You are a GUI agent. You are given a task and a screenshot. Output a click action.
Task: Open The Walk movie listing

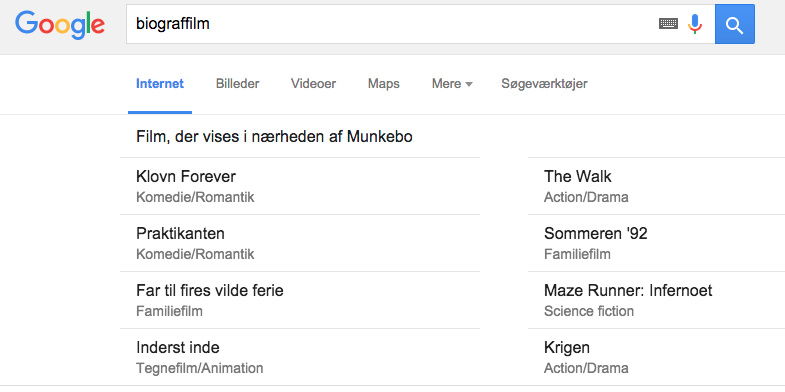(656, 186)
